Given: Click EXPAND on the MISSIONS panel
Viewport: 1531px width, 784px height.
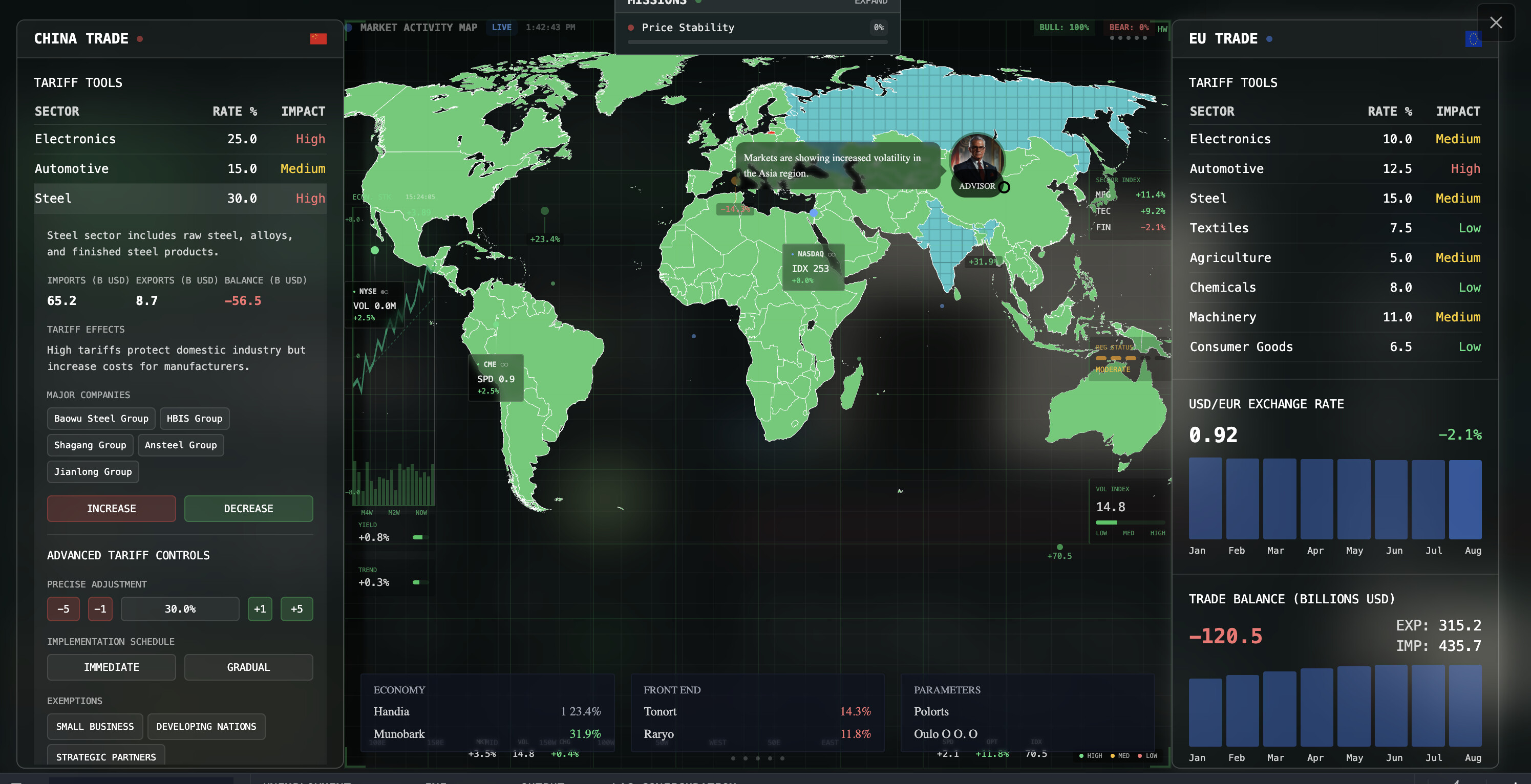Looking at the screenshot, I should [x=870, y=3].
